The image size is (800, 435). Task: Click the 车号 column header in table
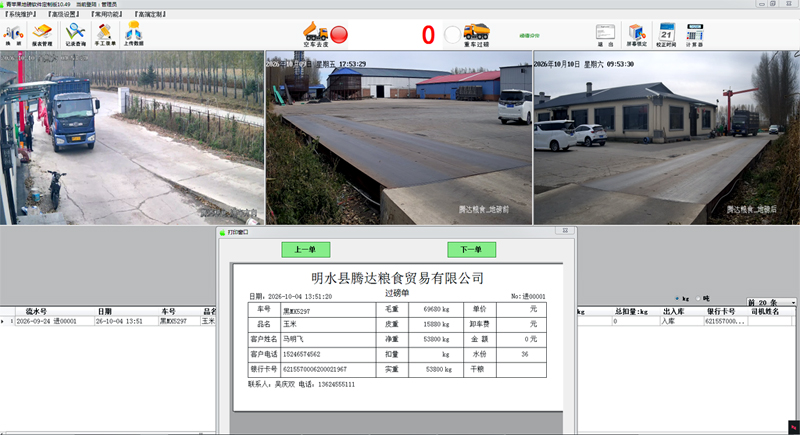click(x=168, y=311)
